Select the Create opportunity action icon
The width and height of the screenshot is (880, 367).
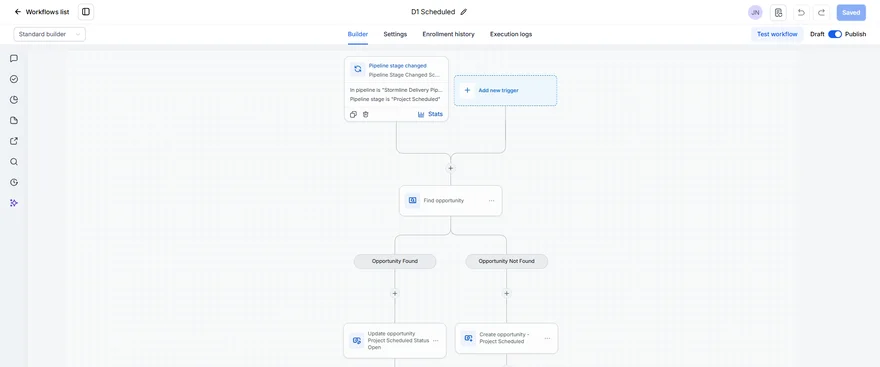[x=468, y=338]
